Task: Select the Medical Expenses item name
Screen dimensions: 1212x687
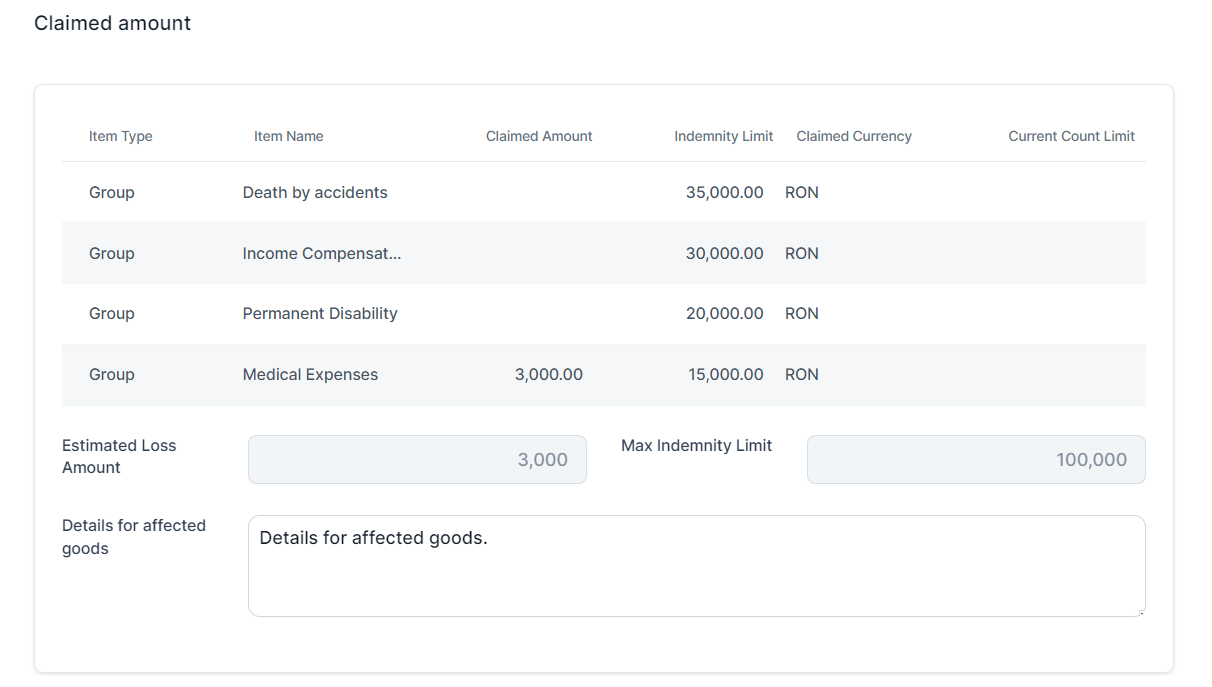Action: pos(310,374)
